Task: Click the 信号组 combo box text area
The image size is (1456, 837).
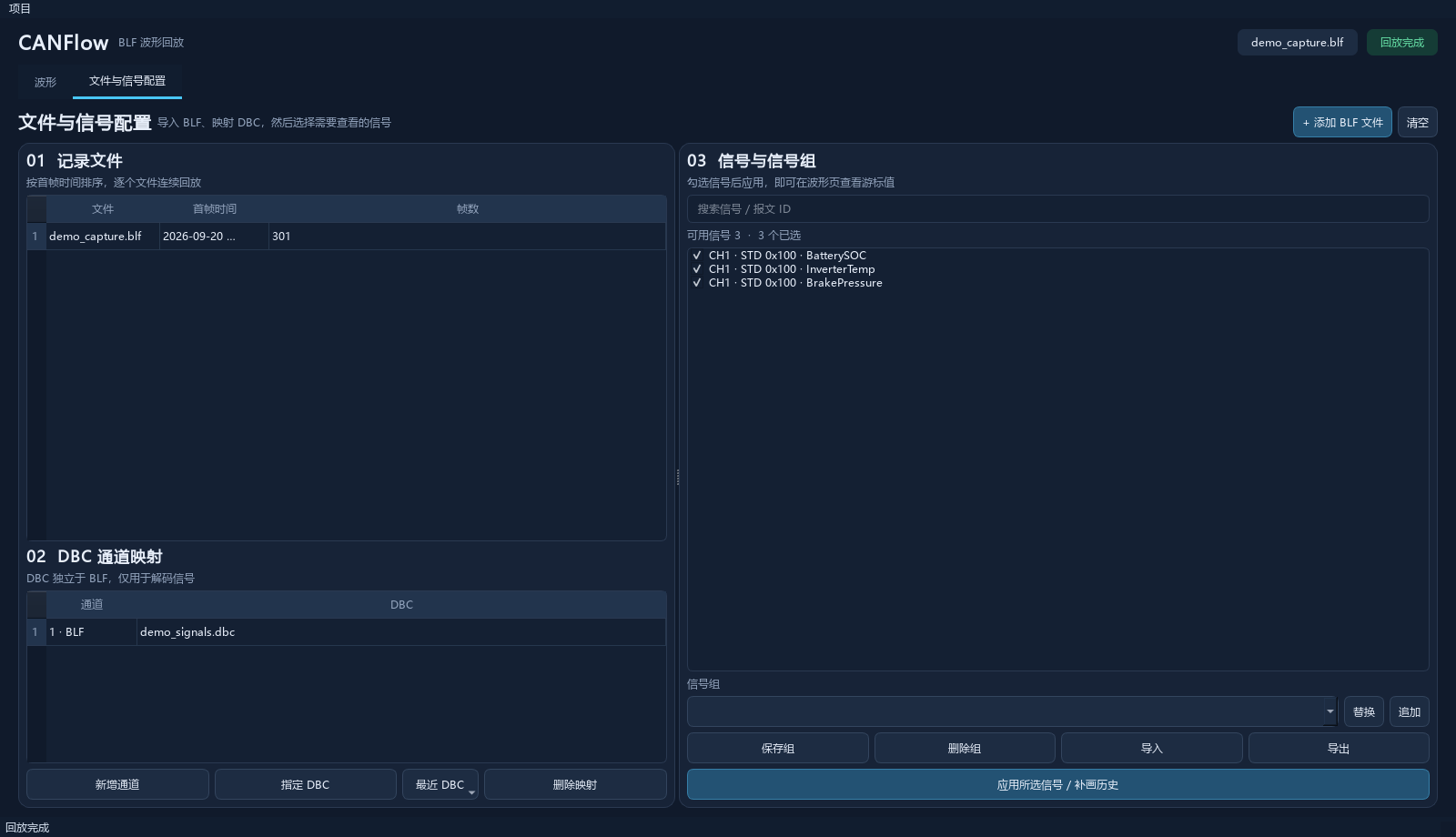Action: tap(1006, 711)
